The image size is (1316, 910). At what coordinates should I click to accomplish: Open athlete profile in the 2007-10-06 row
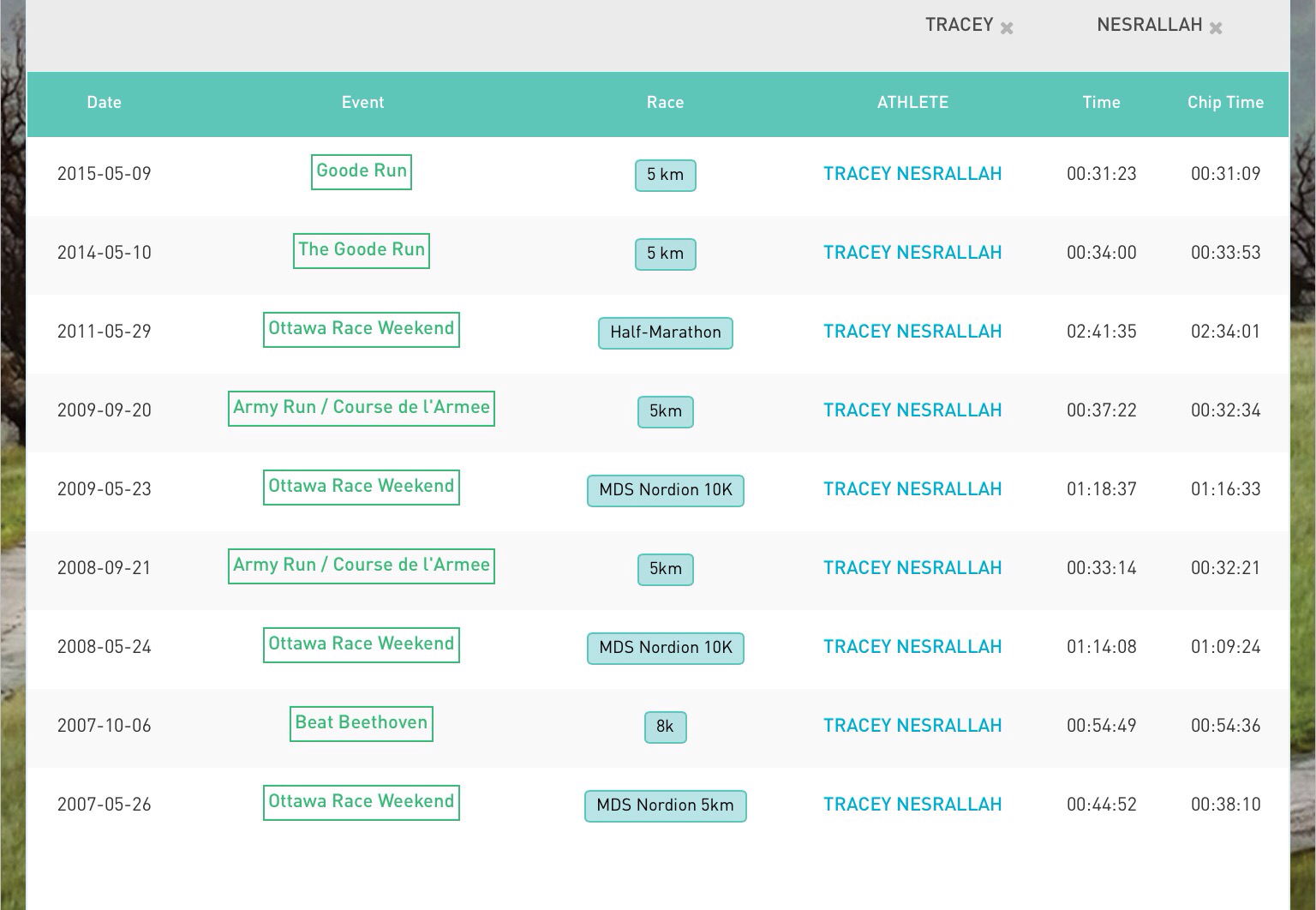click(912, 727)
